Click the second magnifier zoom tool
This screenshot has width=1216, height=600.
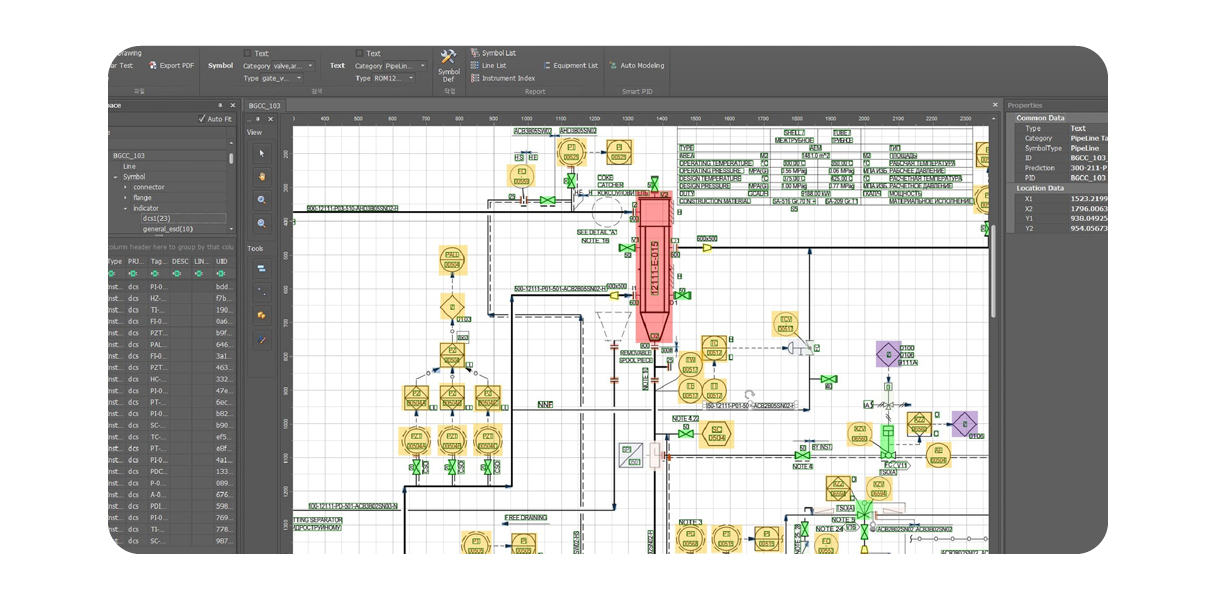262,223
